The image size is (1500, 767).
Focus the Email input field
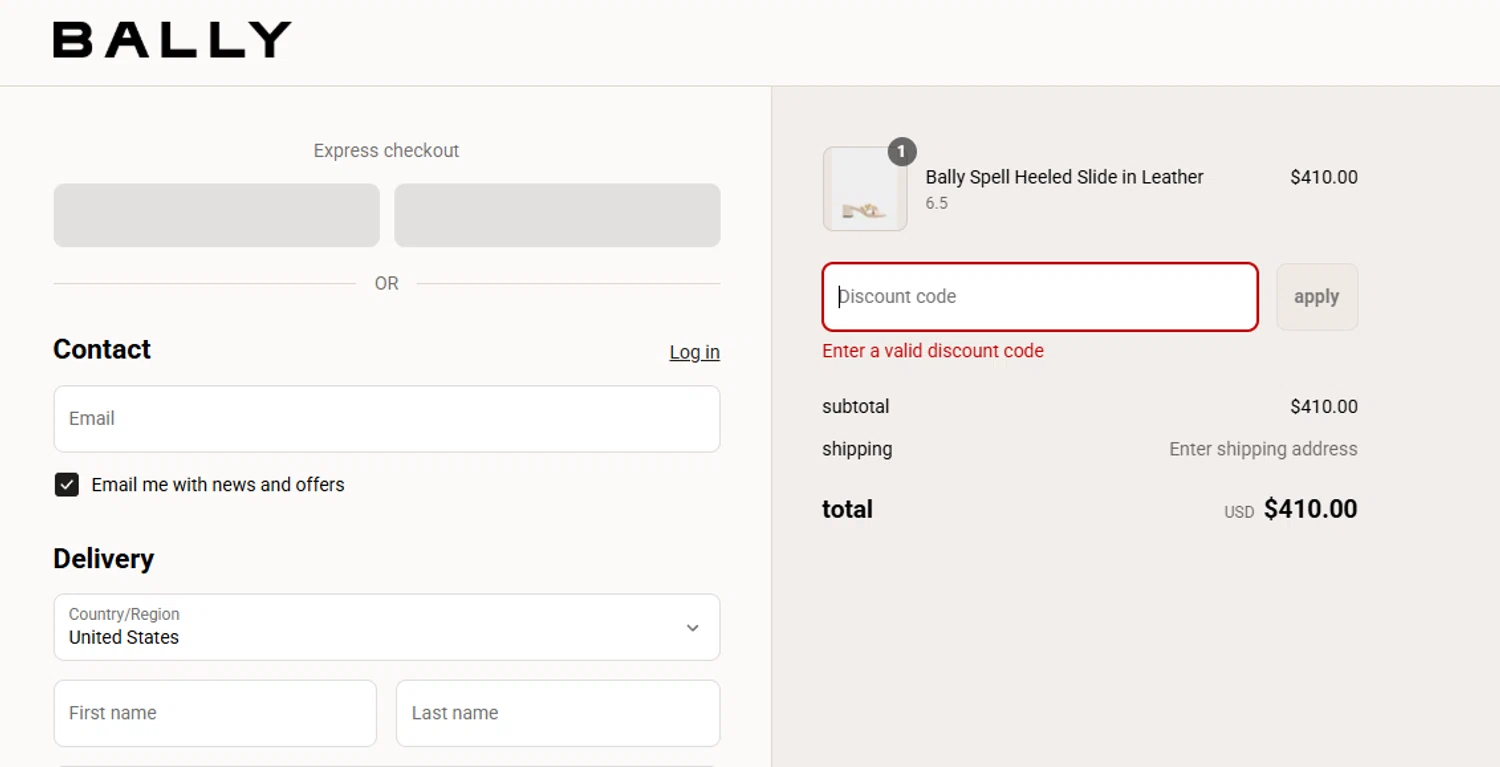[x=387, y=419]
